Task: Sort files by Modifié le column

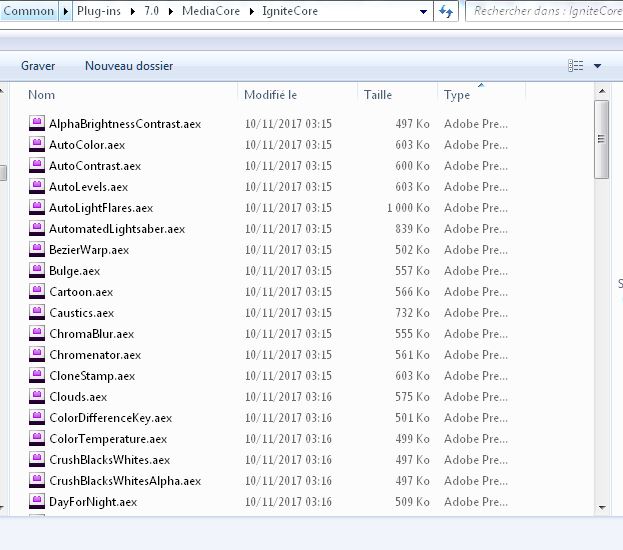Action: point(270,95)
